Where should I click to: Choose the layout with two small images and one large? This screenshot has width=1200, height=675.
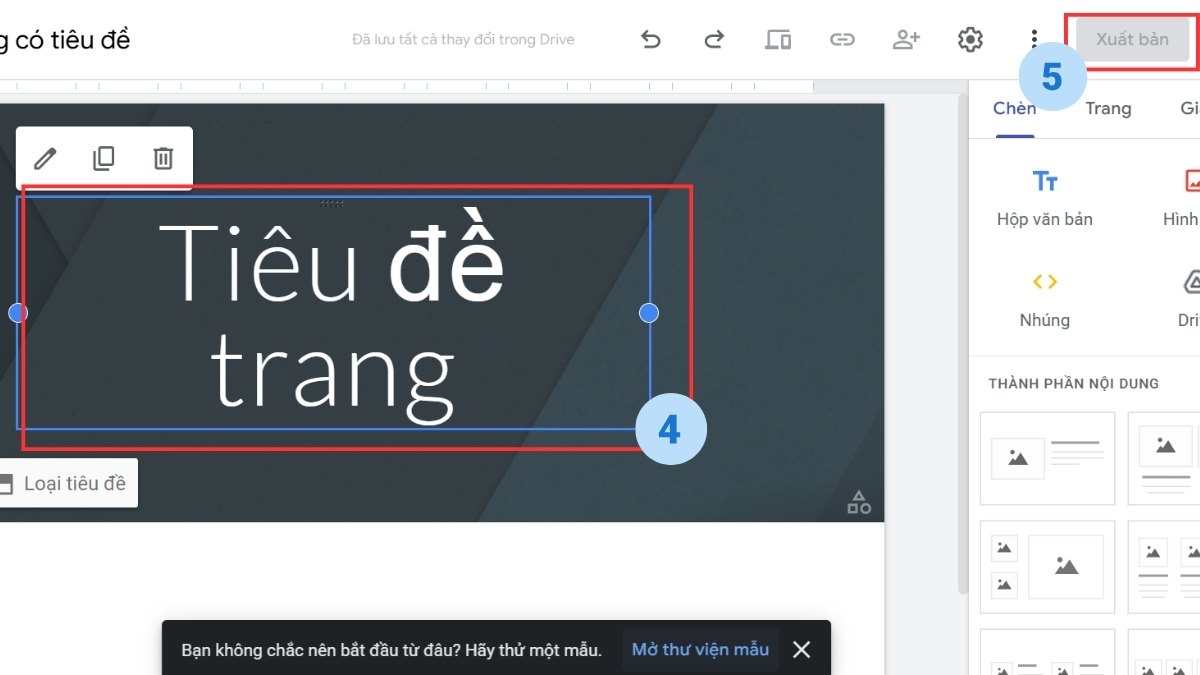click(x=1047, y=567)
